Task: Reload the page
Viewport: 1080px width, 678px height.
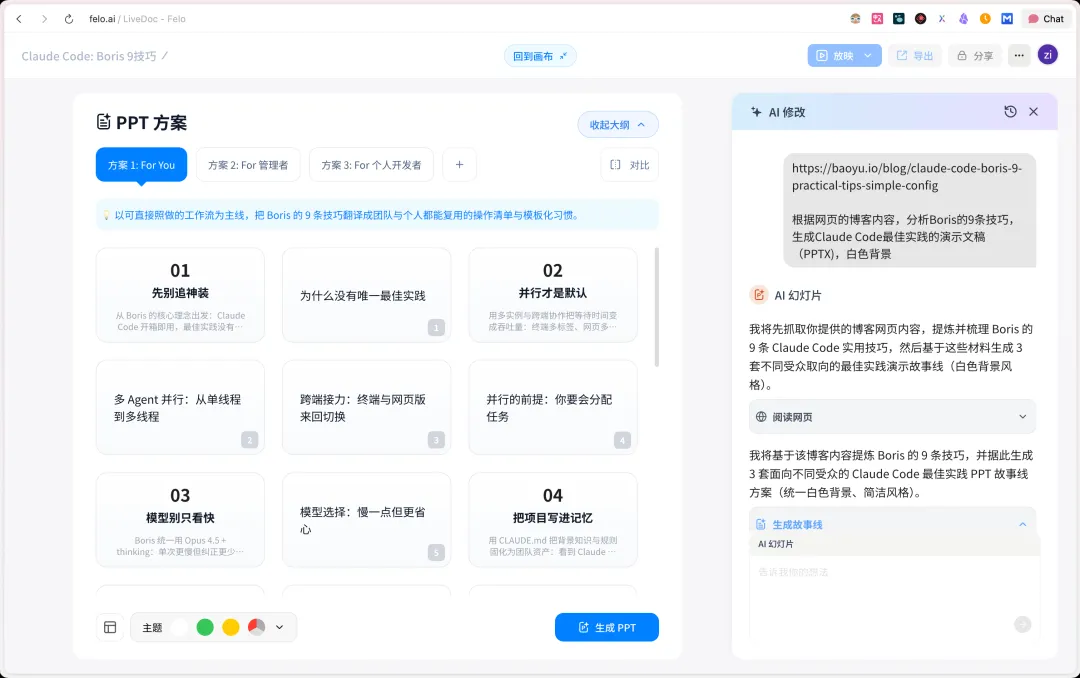Action: (69, 19)
